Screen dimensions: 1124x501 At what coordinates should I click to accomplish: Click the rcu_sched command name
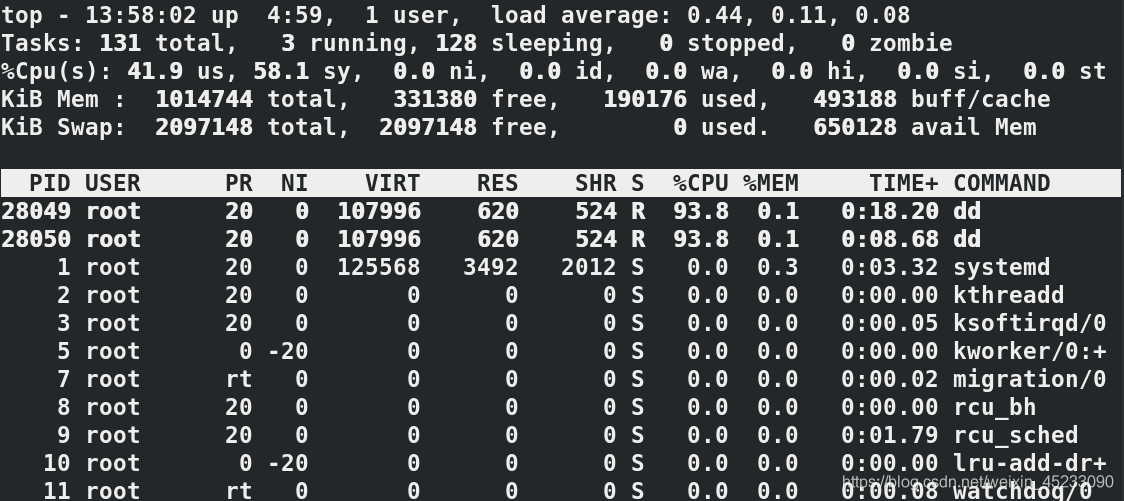[x=1016, y=435]
